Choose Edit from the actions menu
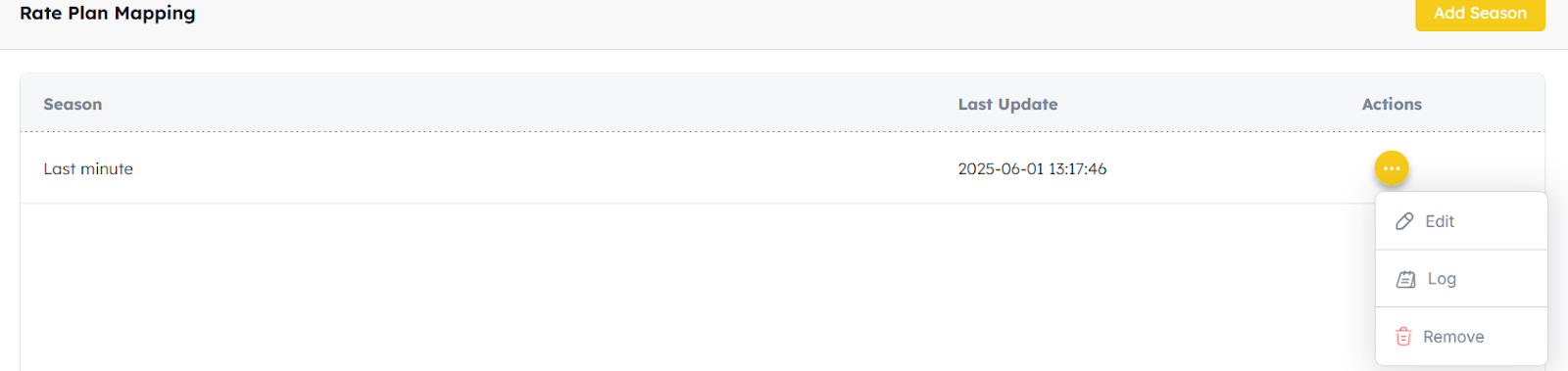1568x371 pixels. pos(1461,221)
